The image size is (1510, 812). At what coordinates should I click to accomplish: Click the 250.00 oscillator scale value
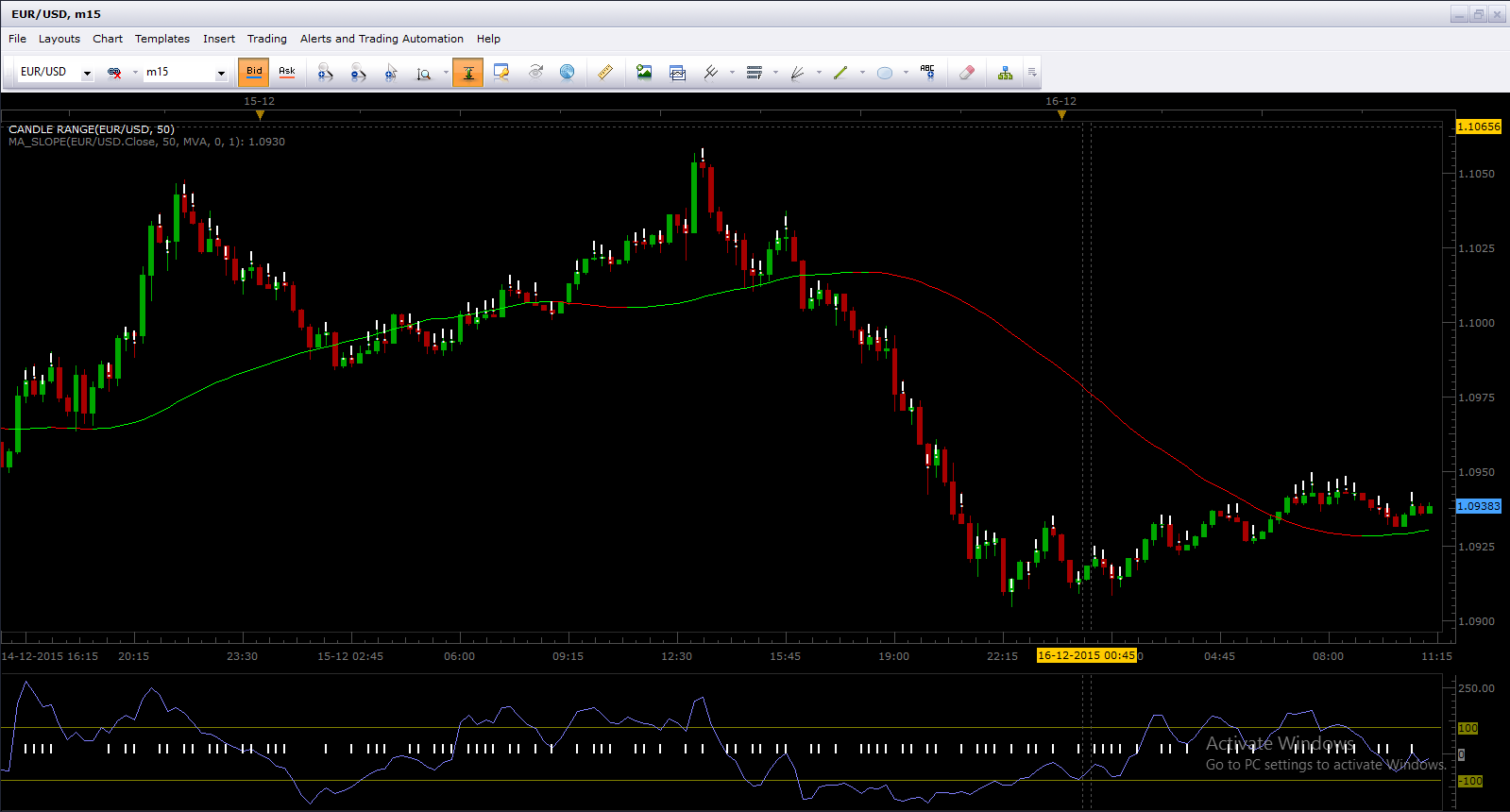(x=1477, y=688)
